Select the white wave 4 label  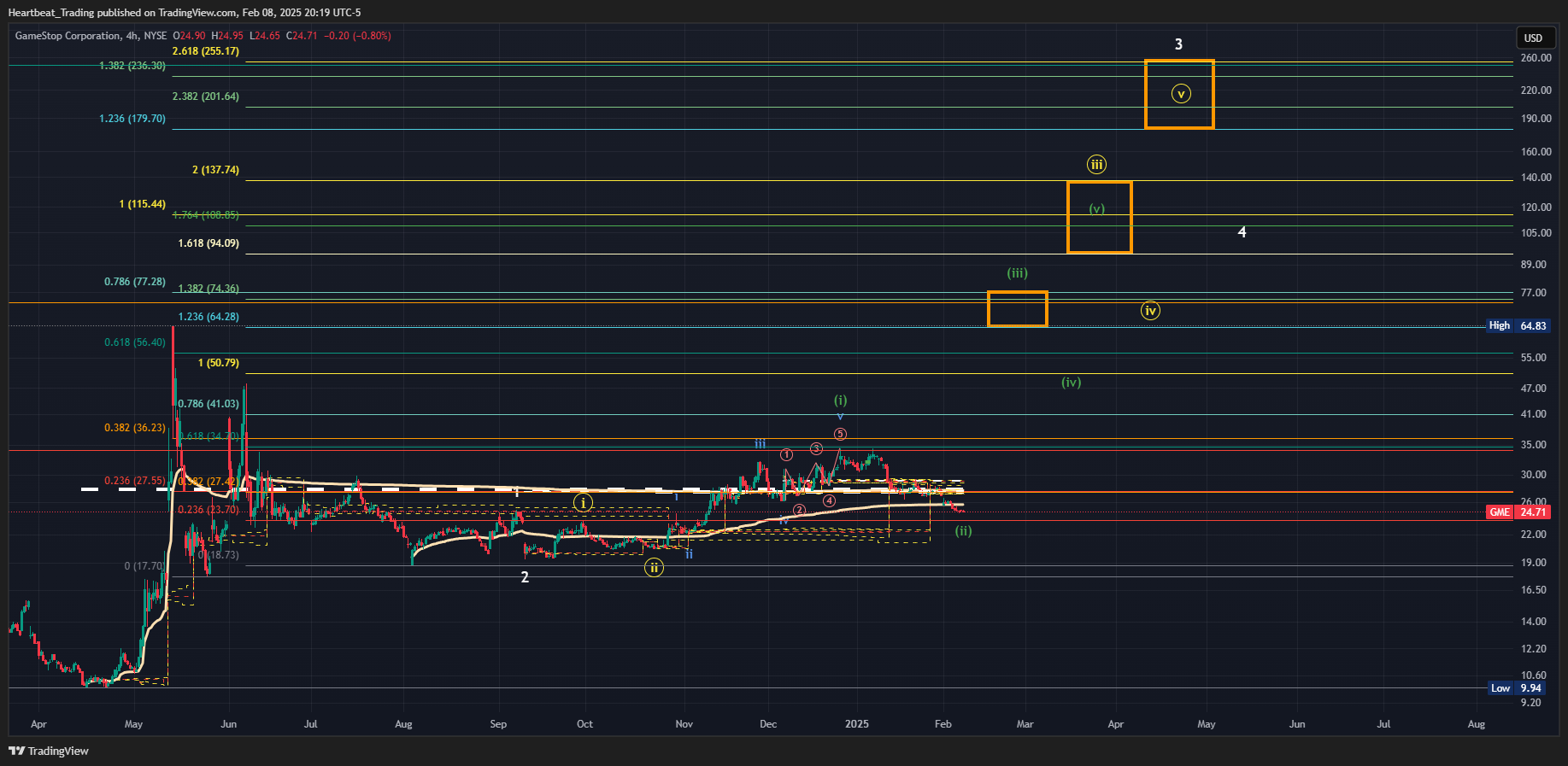click(x=1242, y=232)
